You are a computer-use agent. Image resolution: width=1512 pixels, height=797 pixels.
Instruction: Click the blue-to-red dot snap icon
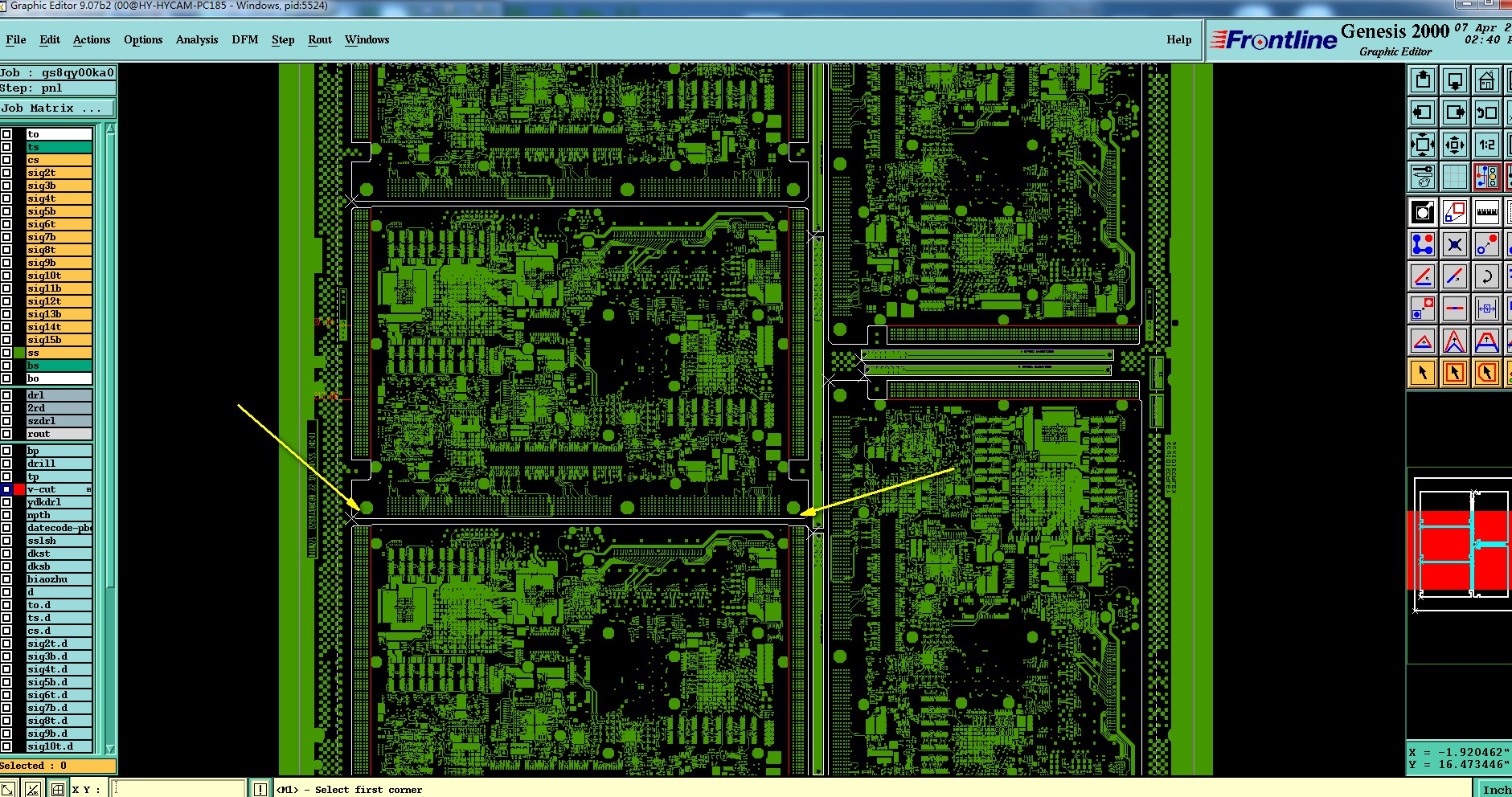[1487, 244]
